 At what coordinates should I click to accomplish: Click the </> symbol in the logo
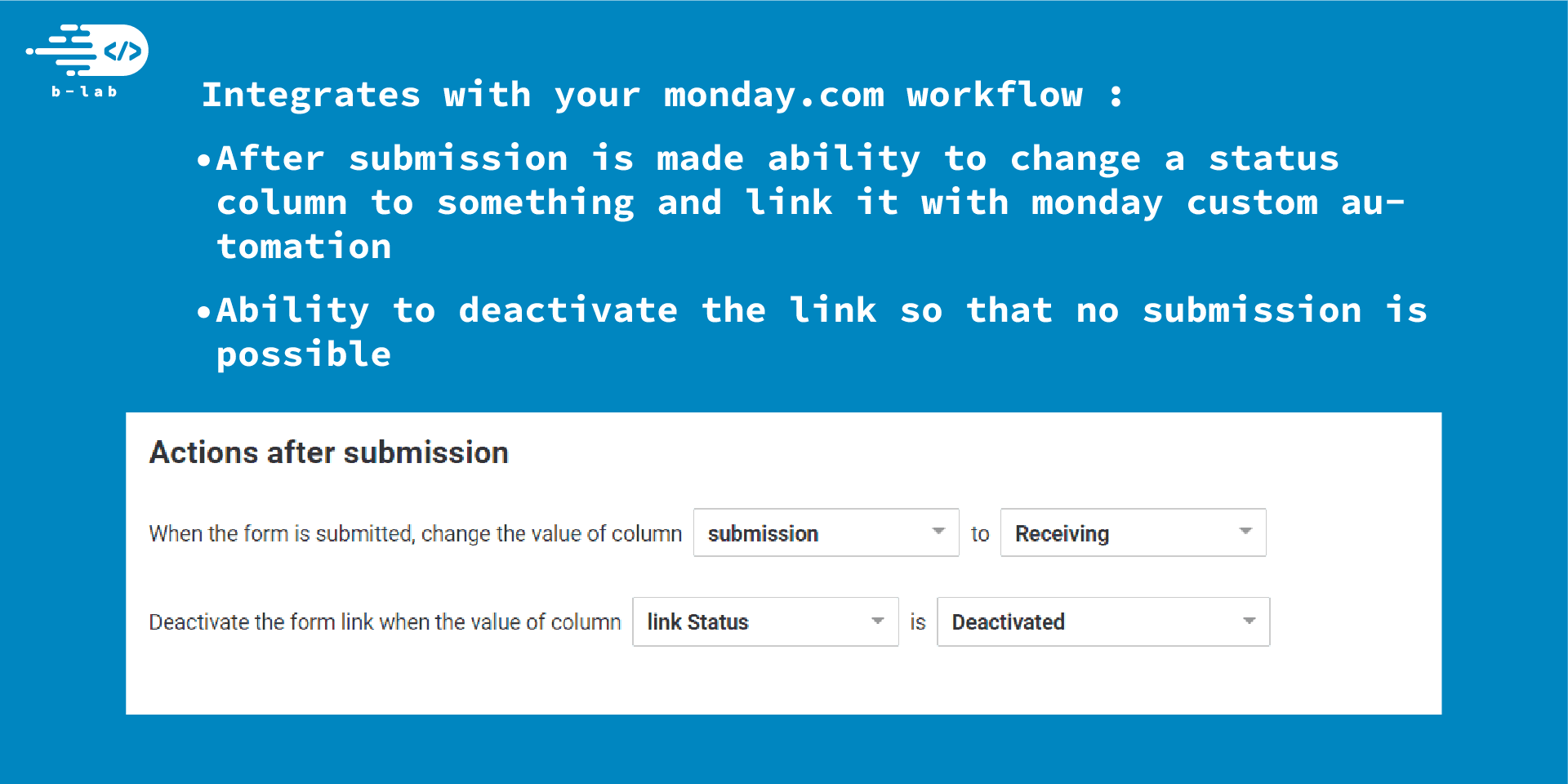click(122, 51)
